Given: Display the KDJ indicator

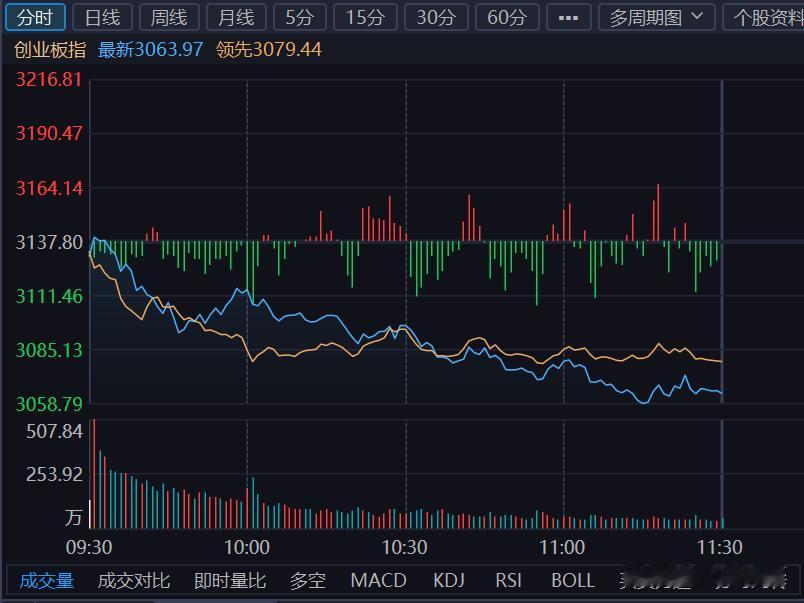Looking at the screenshot, I should [x=449, y=580].
